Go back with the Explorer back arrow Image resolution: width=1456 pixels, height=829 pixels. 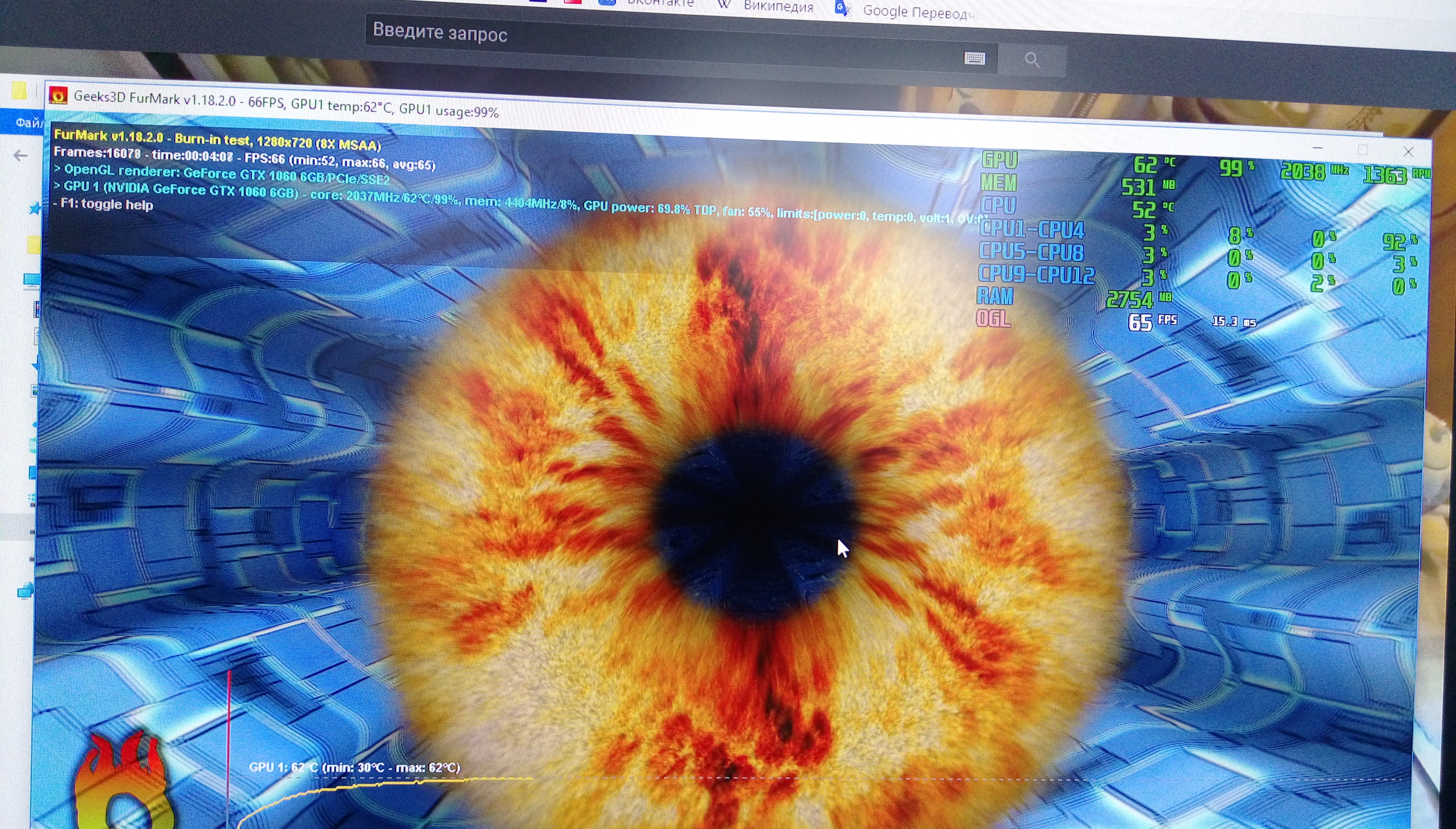pos(21,155)
